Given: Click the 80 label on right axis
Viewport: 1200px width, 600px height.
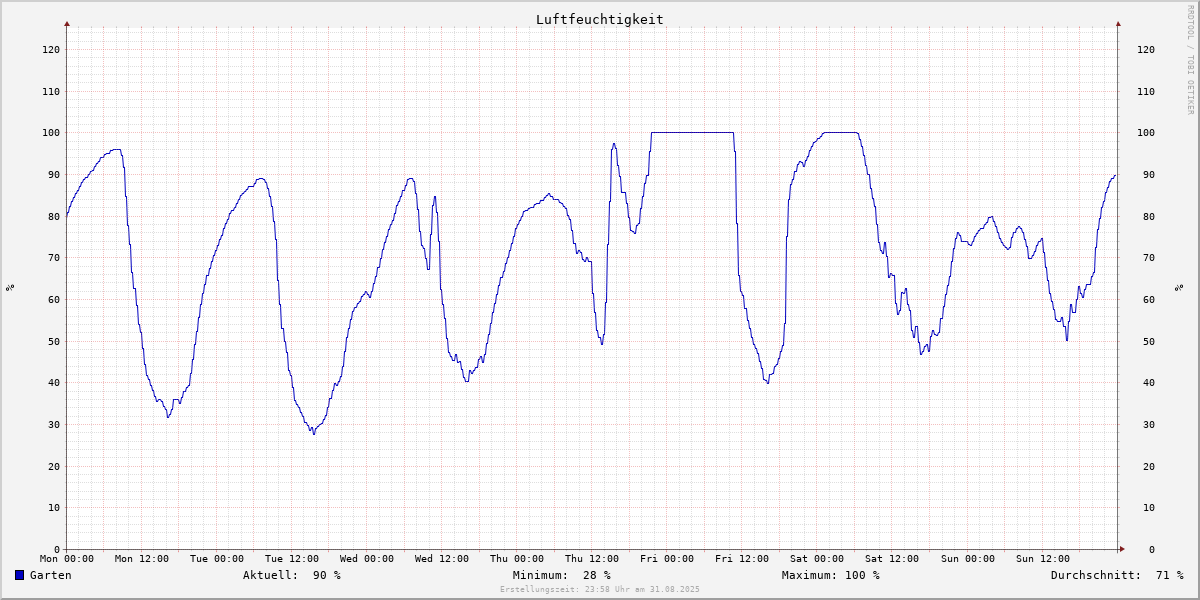Looking at the screenshot, I should click(1150, 216).
